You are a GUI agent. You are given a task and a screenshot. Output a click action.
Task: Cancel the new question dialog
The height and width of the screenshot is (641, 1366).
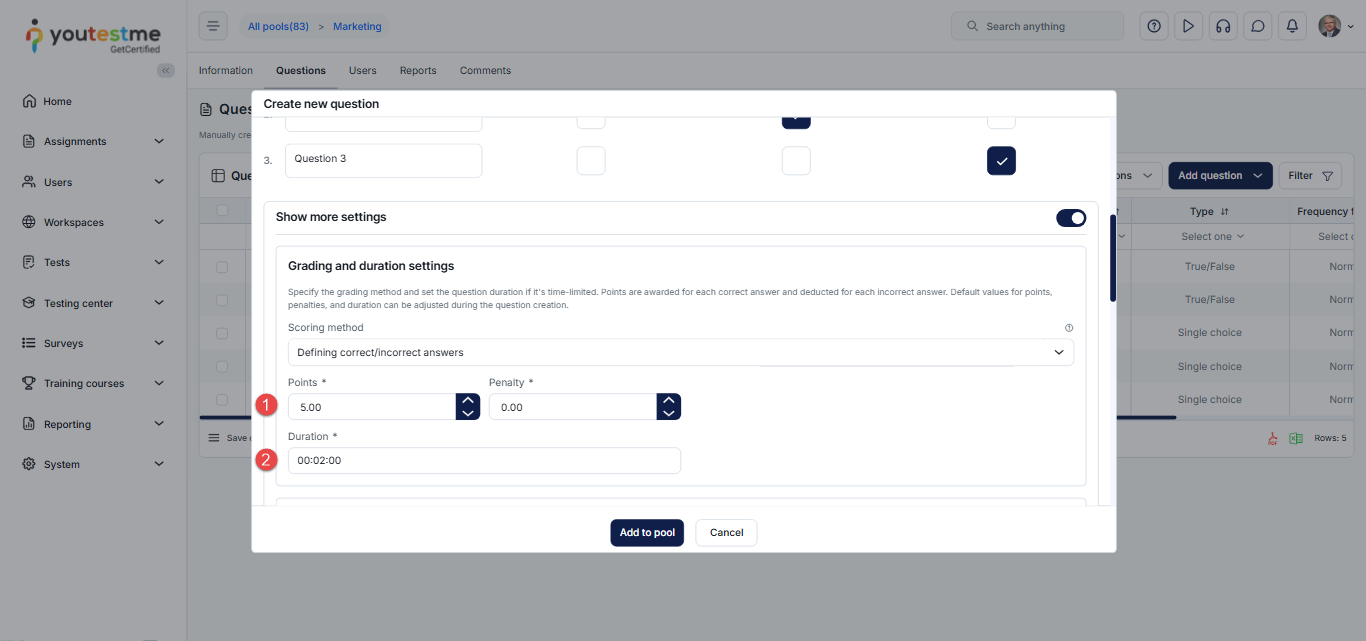pos(726,533)
